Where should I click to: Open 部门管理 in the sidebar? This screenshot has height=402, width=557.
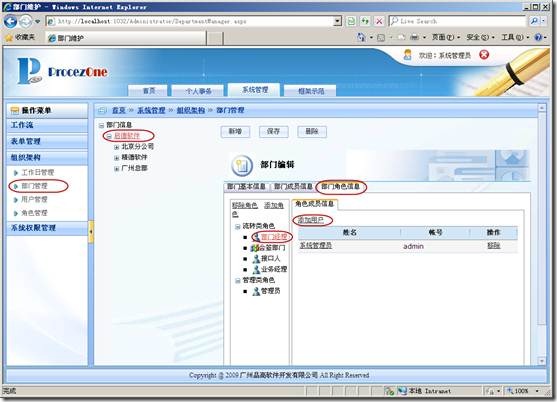tap(34, 186)
